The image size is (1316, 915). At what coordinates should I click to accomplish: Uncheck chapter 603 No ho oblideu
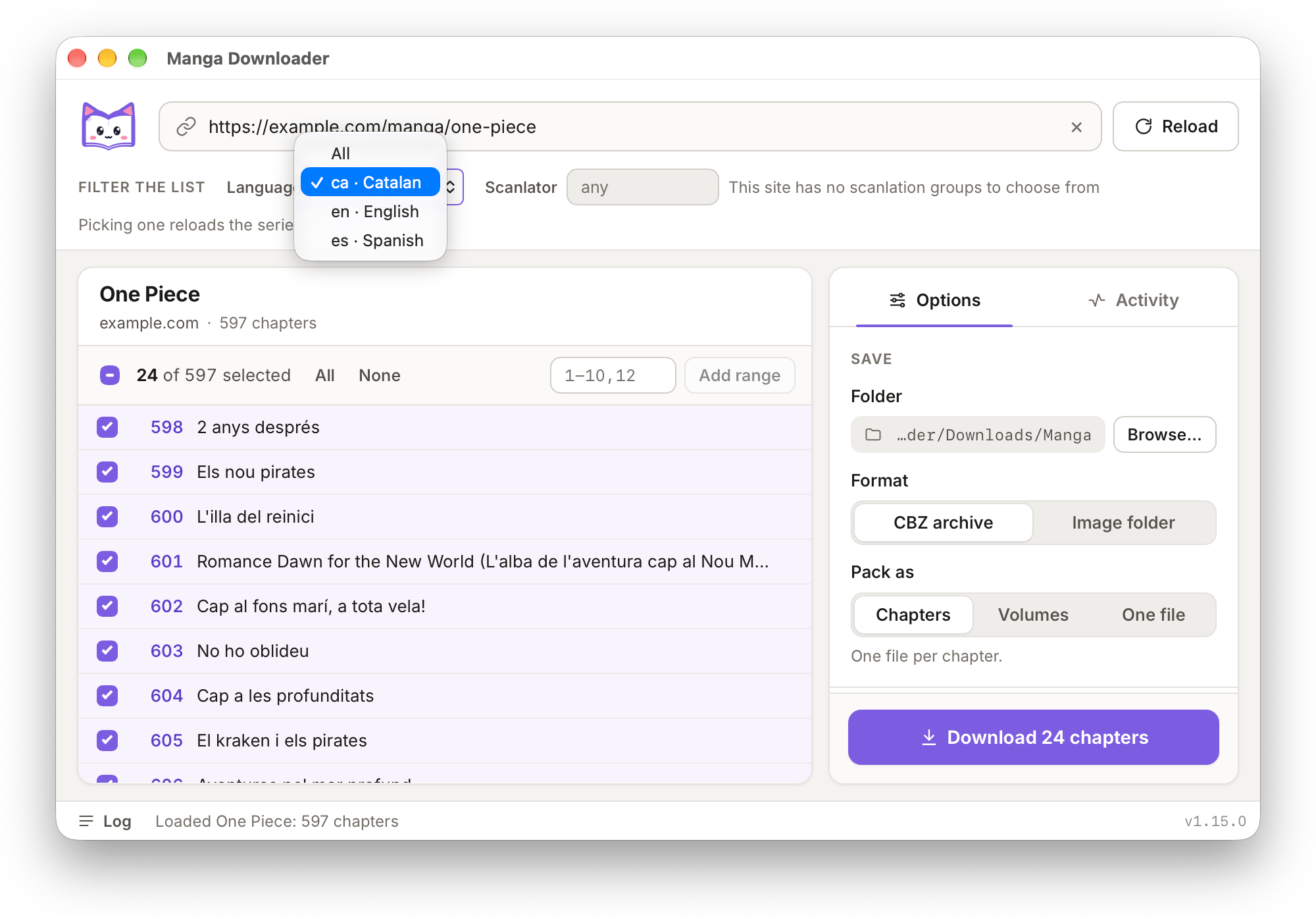(107, 651)
